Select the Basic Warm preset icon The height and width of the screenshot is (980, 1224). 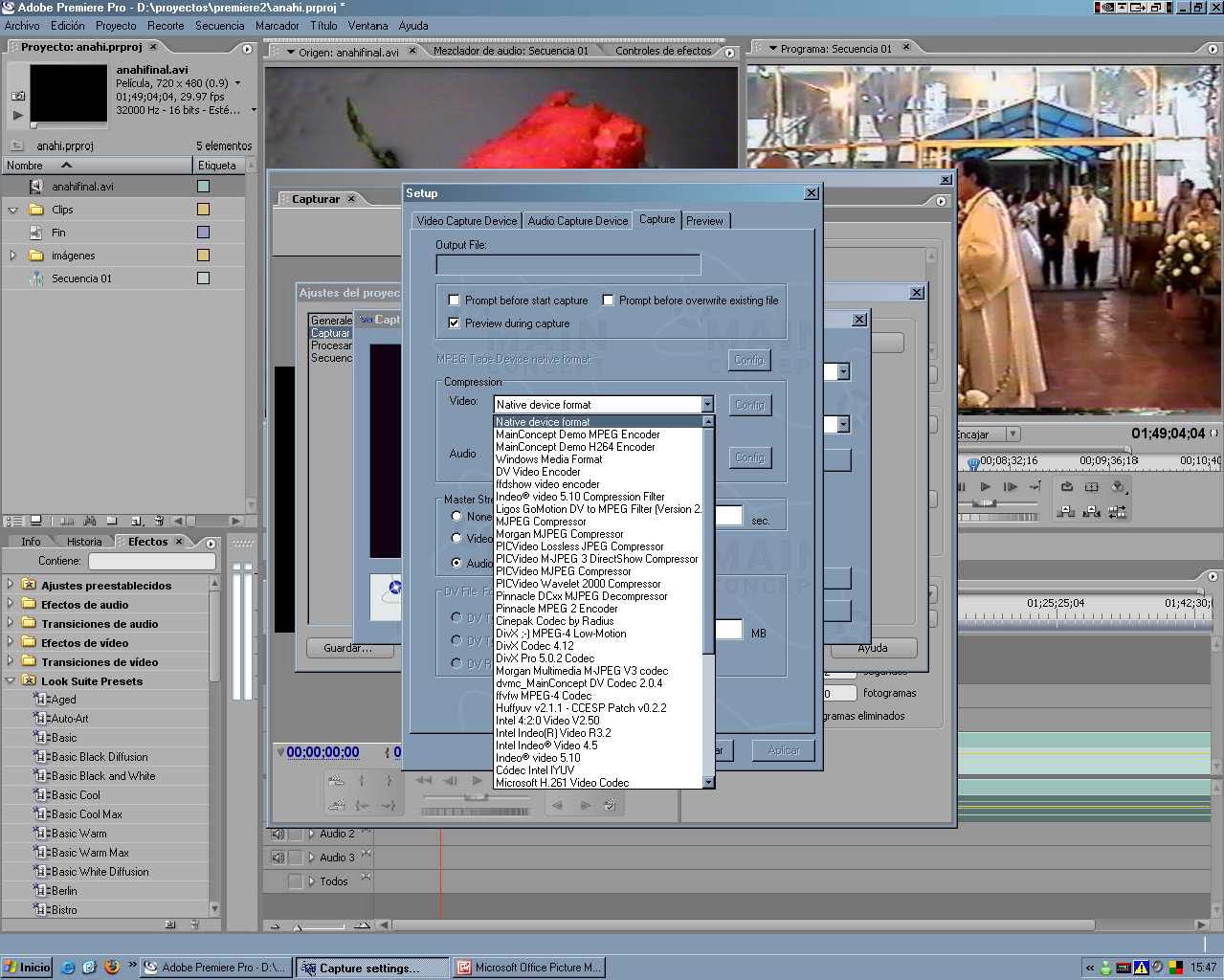(40, 834)
